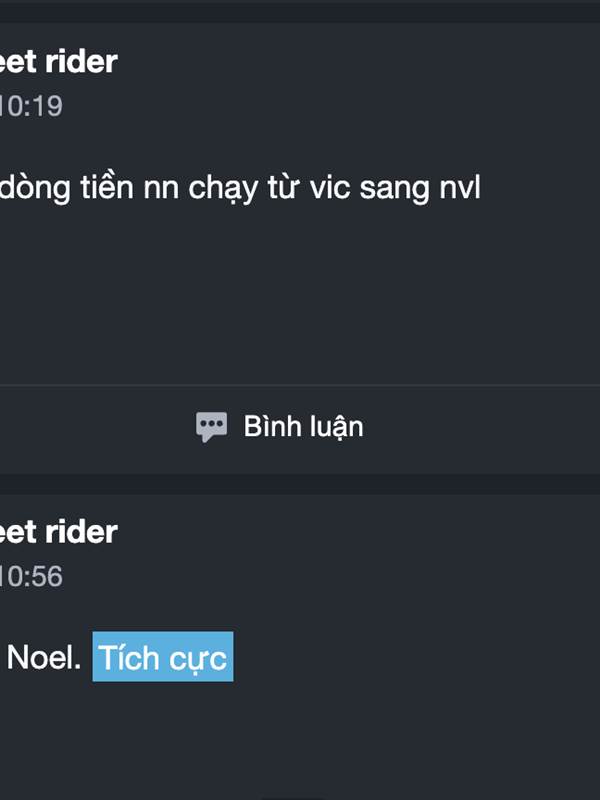Image resolution: width=600 pixels, height=800 pixels.
Task: Click the abbreviation nn in the first post
Action: point(161,187)
